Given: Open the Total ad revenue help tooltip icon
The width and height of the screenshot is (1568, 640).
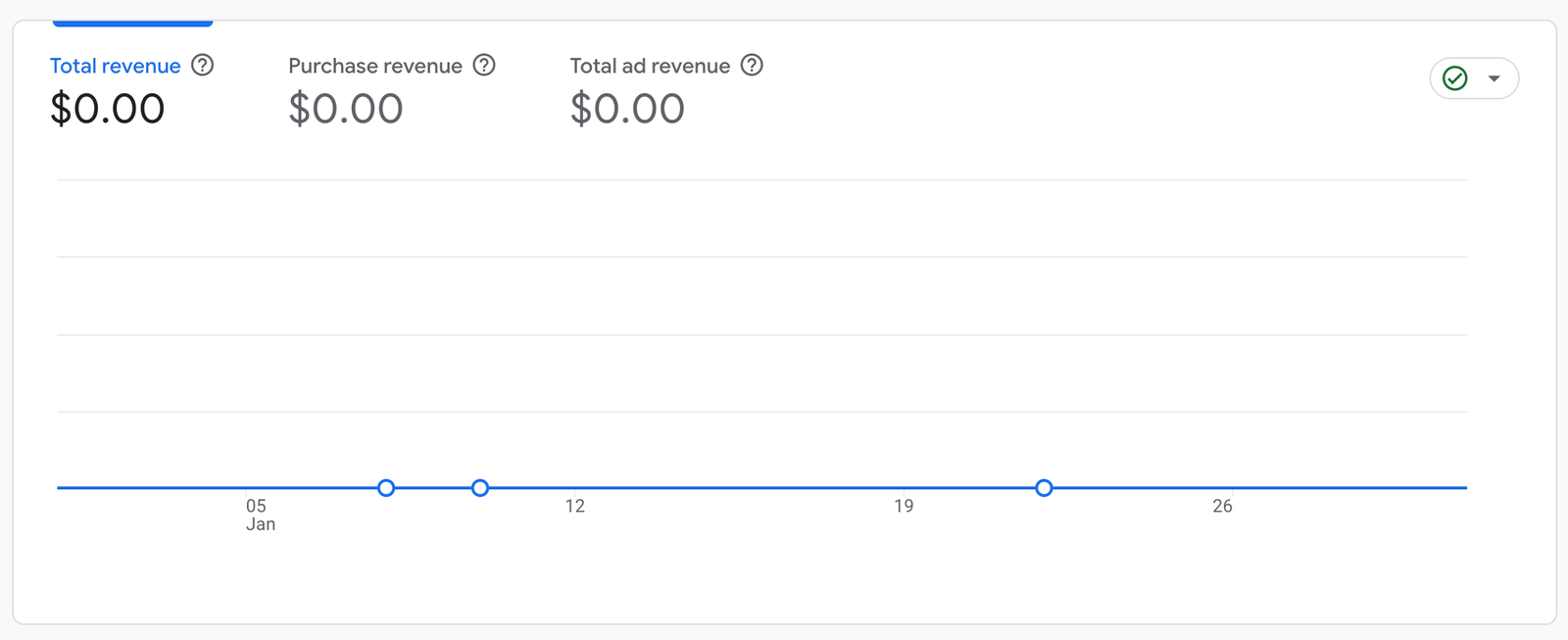Looking at the screenshot, I should 752,66.
